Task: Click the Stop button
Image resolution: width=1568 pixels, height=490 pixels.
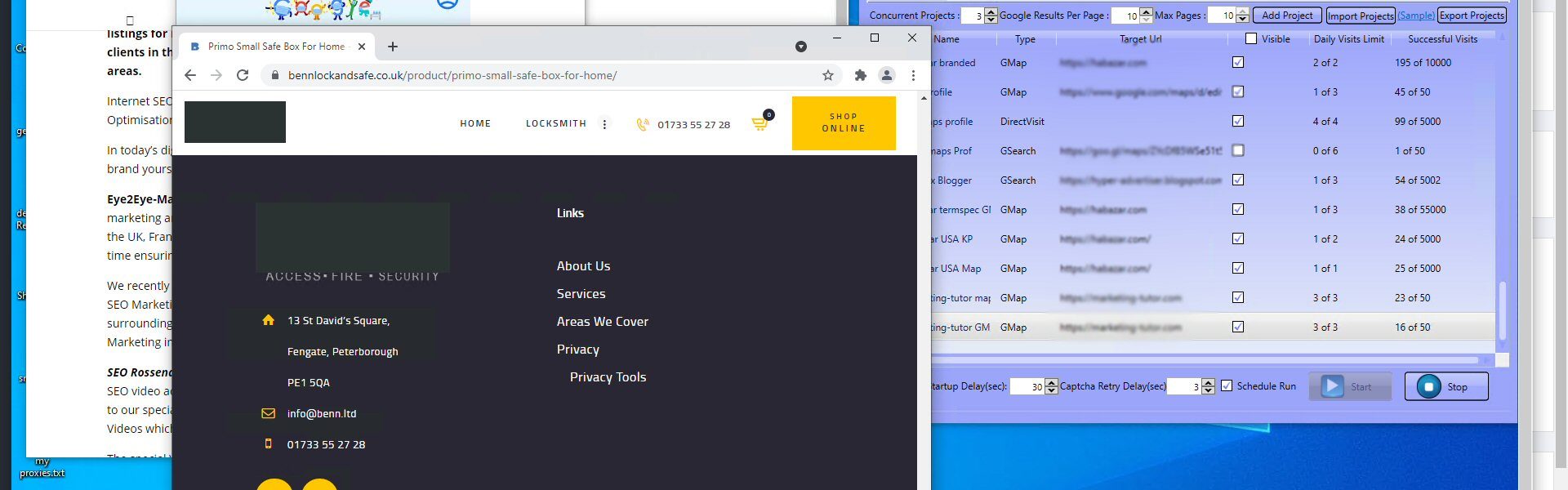Action: point(1445,386)
